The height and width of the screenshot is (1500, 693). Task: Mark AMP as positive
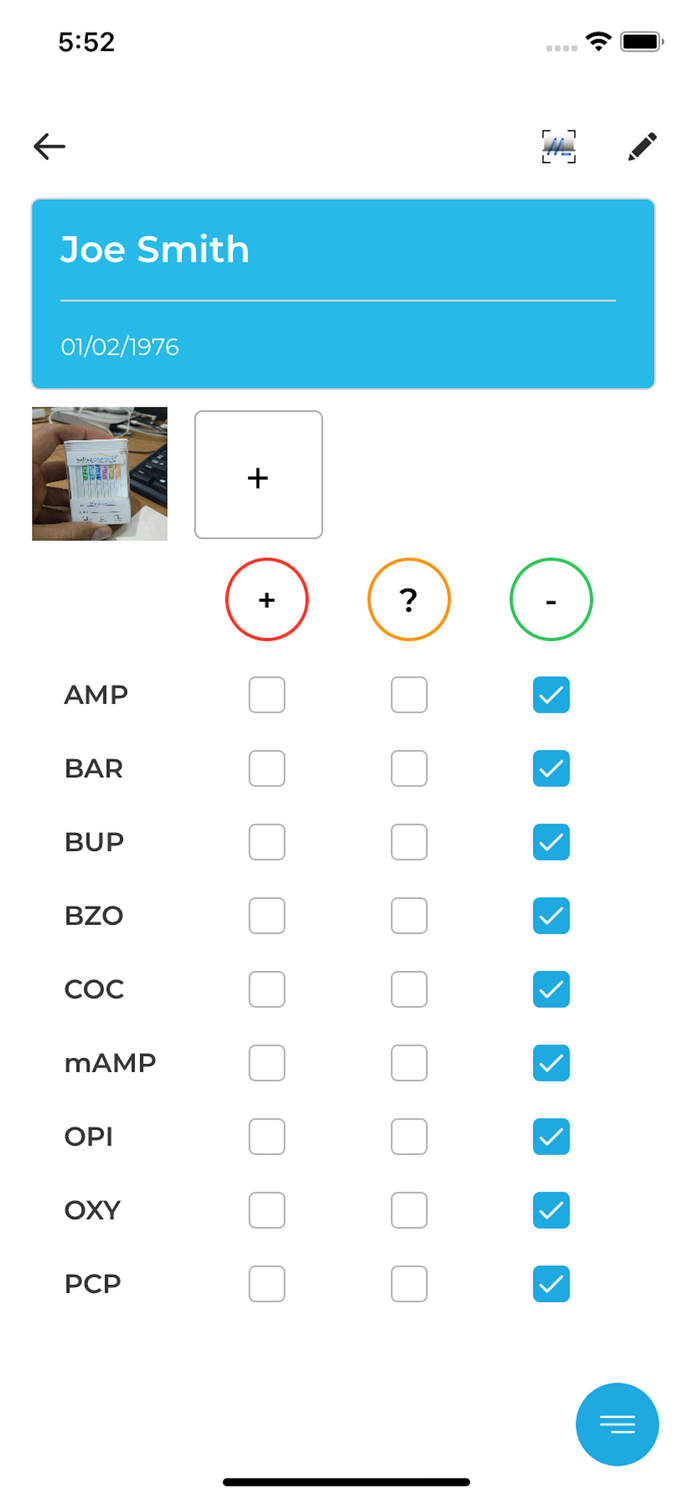click(x=266, y=694)
